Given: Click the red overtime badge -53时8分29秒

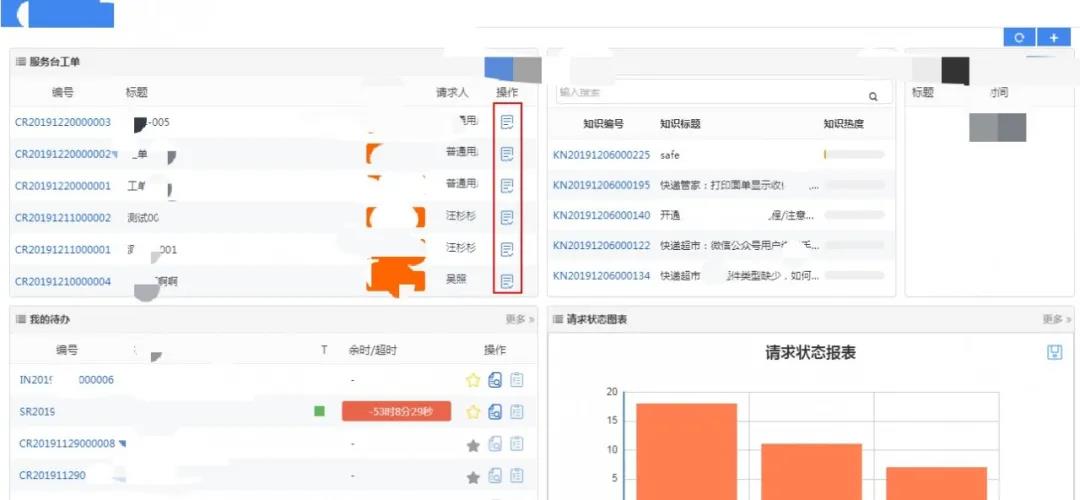Looking at the screenshot, I should [x=397, y=412].
